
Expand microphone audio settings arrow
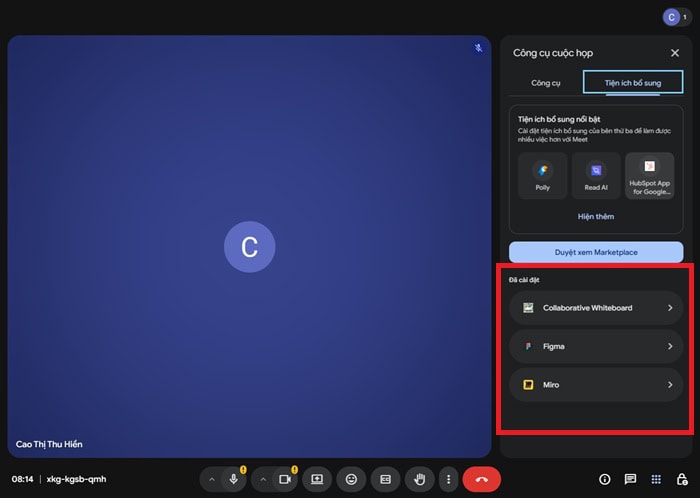(x=211, y=480)
